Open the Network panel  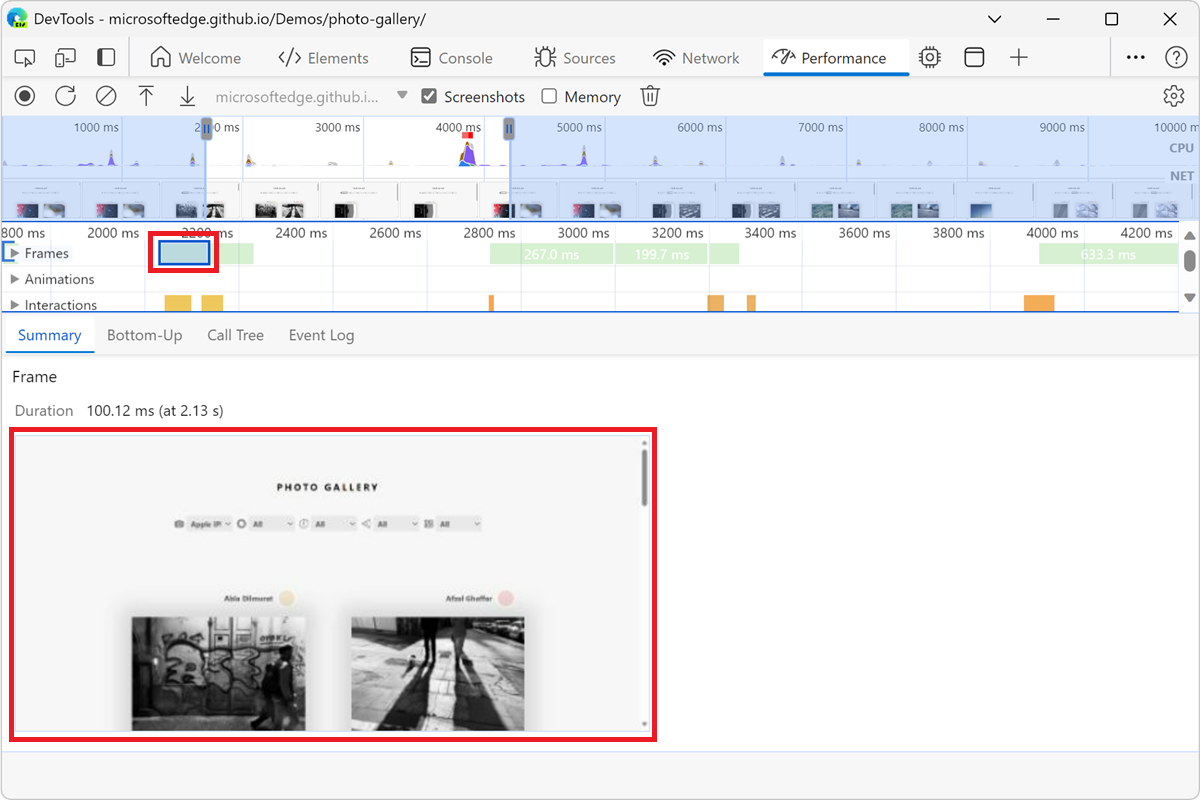(x=697, y=58)
